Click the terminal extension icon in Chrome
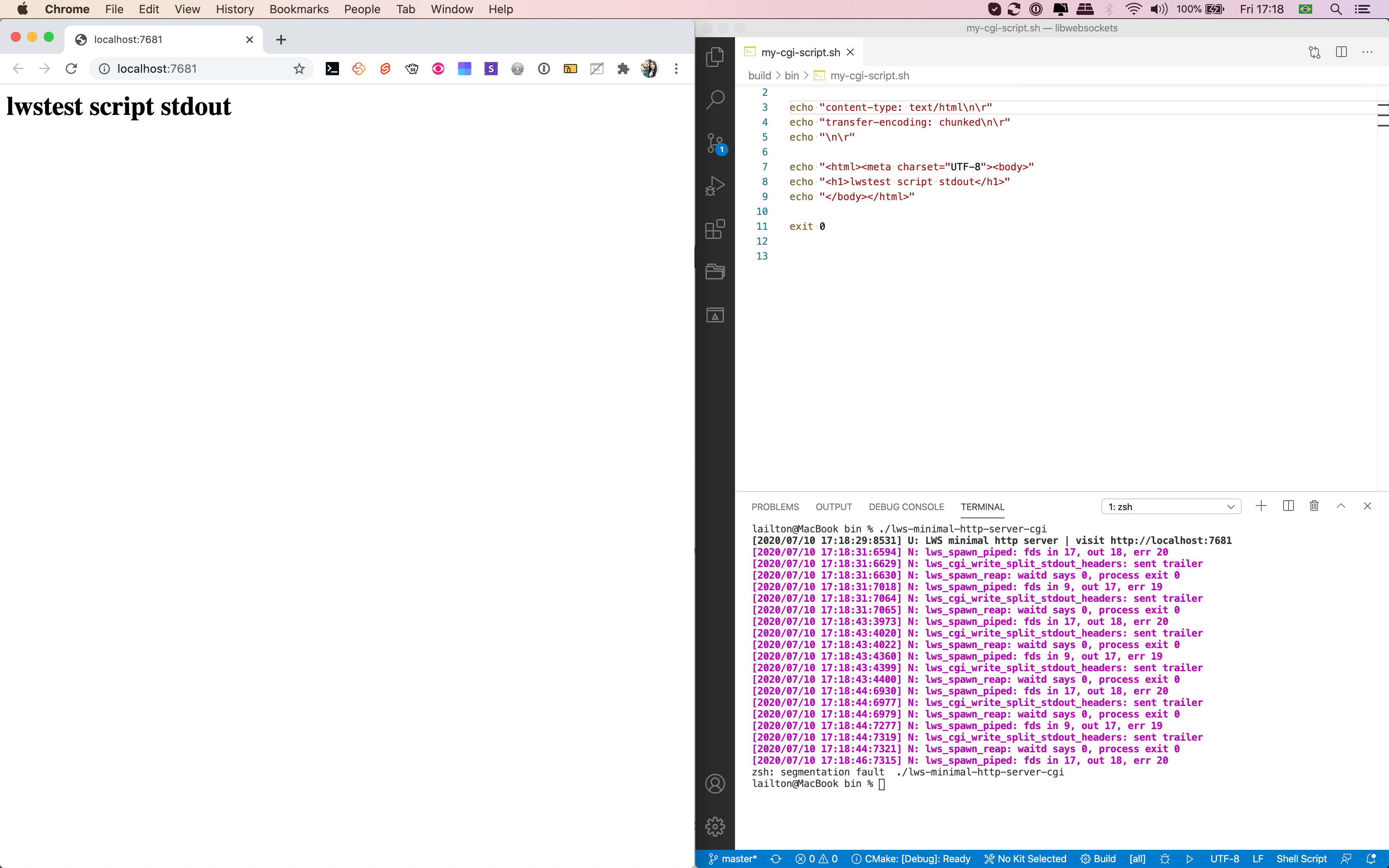This screenshot has width=1389, height=868. click(332, 69)
